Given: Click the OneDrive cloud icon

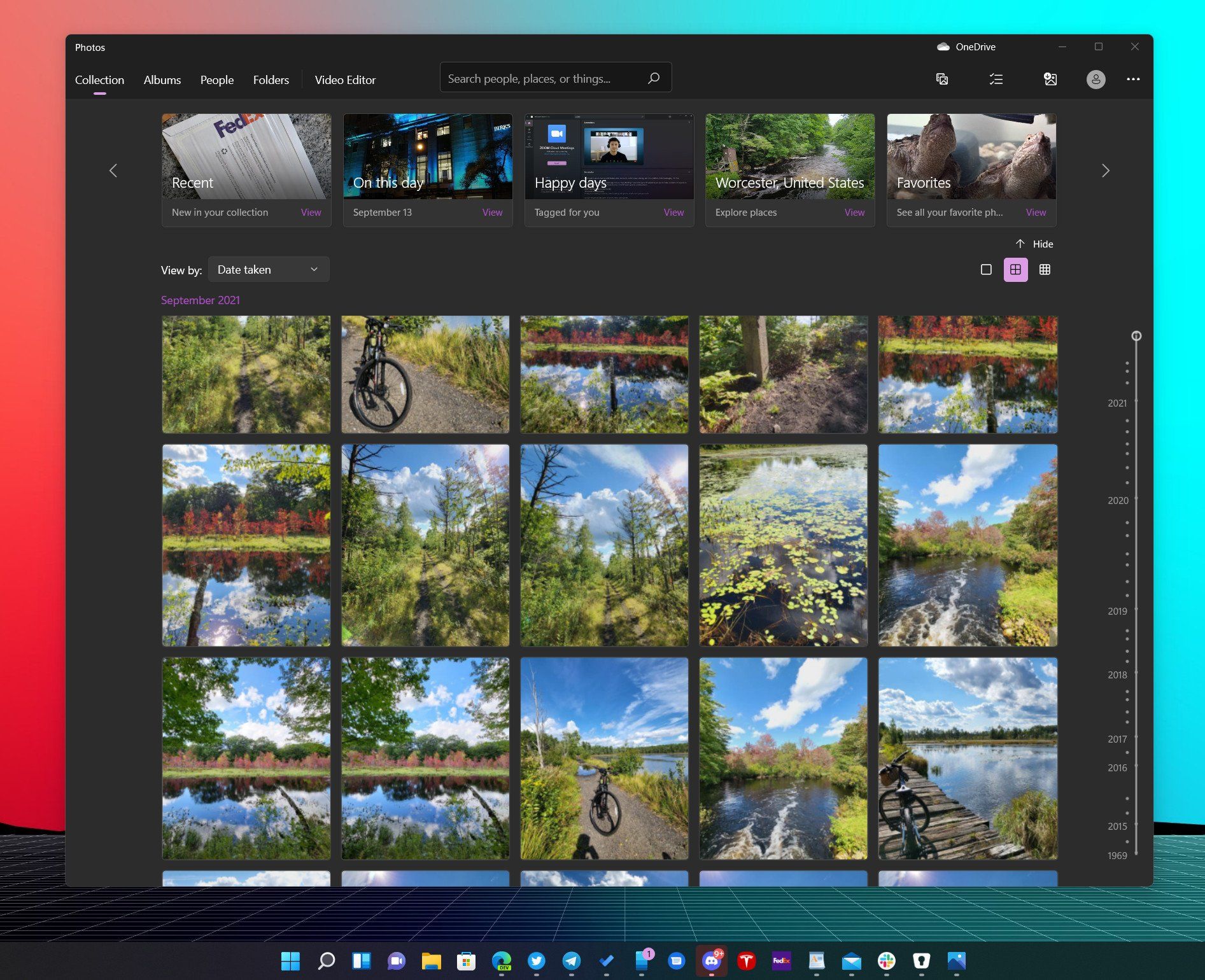Looking at the screenshot, I should pyautogui.click(x=942, y=46).
